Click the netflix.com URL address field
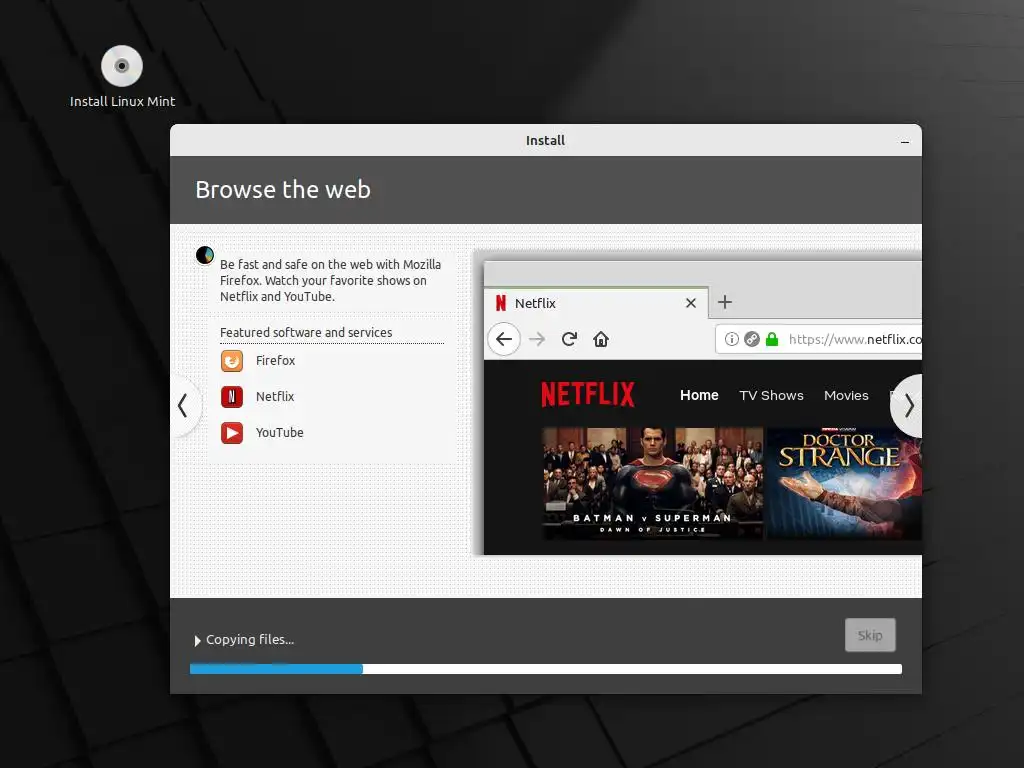This screenshot has width=1024, height=768. coord(819,339)
